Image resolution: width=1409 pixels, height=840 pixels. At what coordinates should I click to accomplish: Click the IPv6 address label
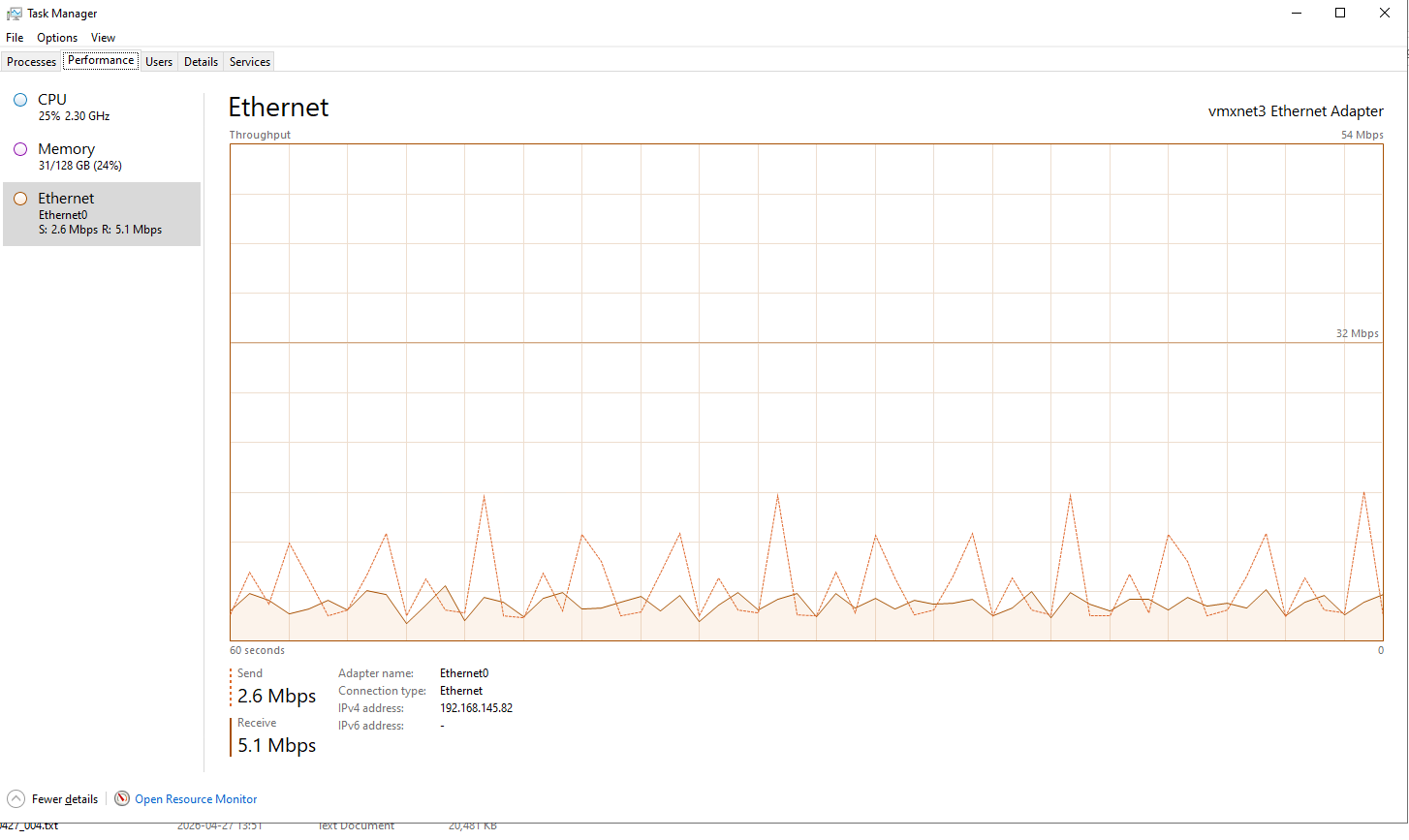[371, 726]
